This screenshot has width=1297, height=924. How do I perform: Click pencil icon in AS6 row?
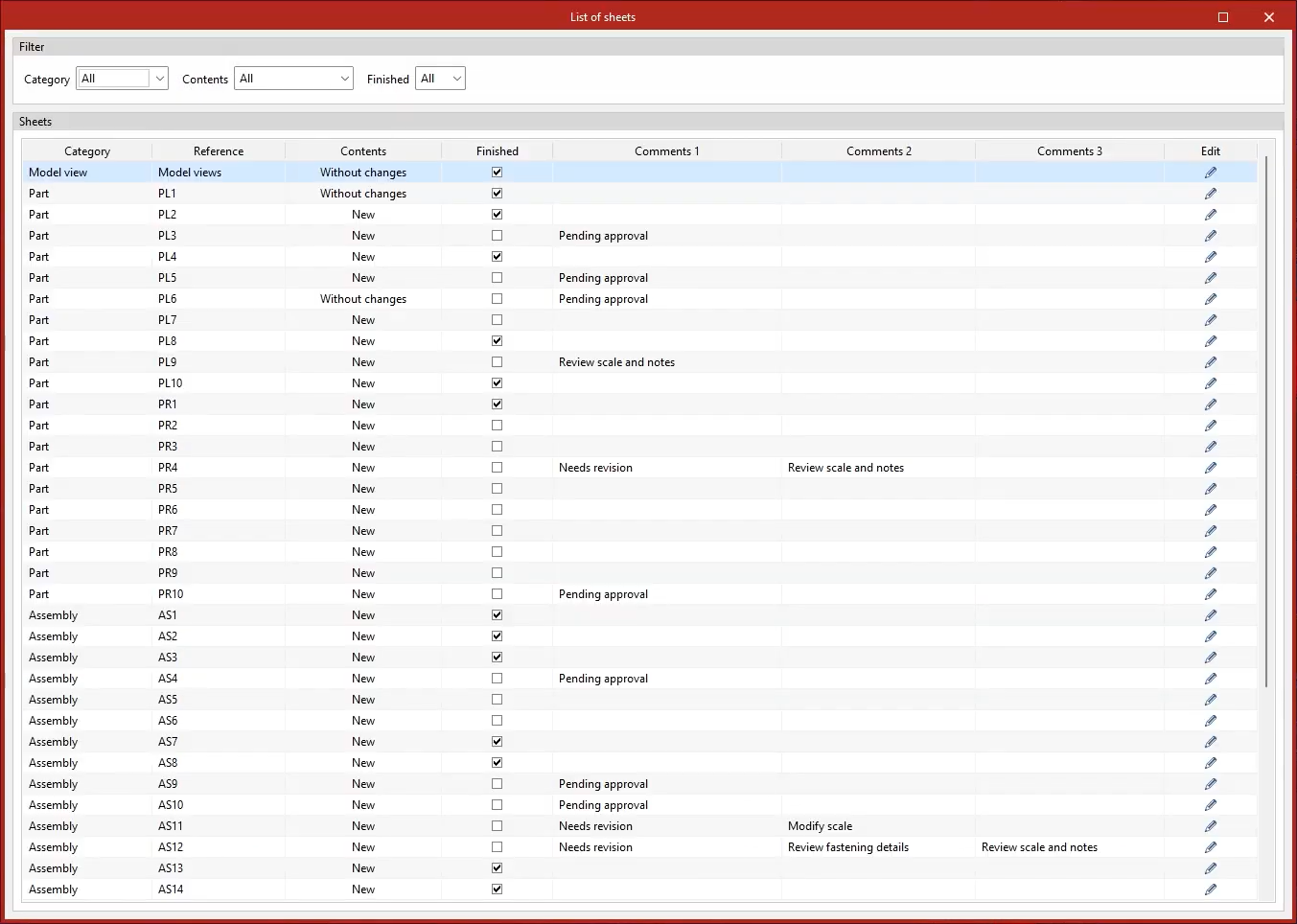click(x=1211, y=721)
